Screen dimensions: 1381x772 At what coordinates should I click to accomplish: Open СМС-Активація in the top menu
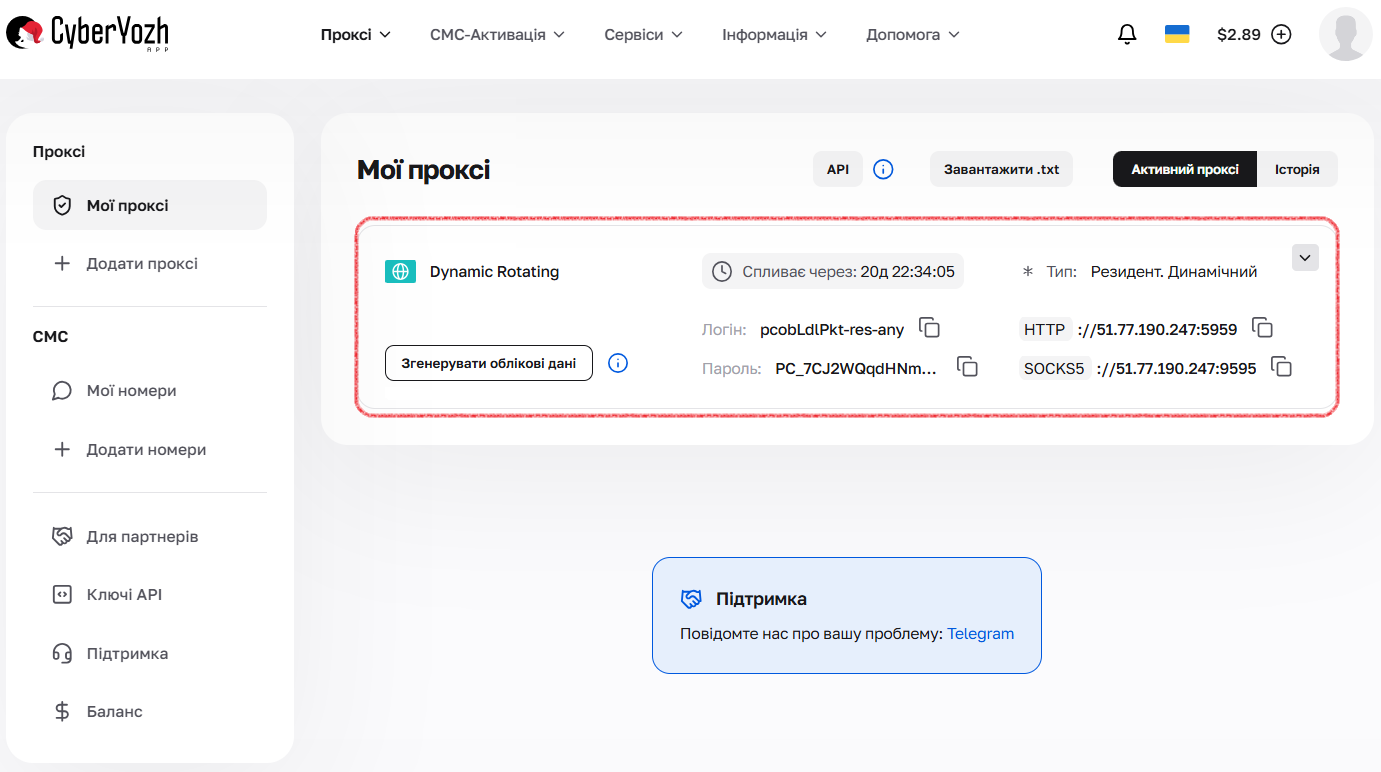497,33
